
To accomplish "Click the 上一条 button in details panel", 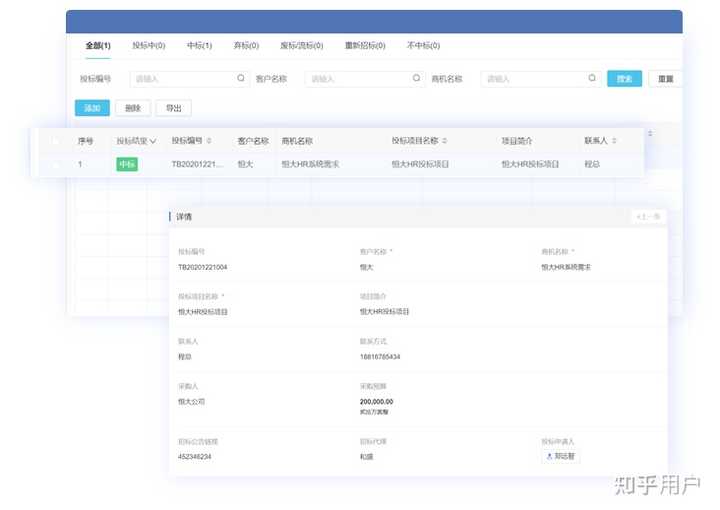I will coord(648,217).
